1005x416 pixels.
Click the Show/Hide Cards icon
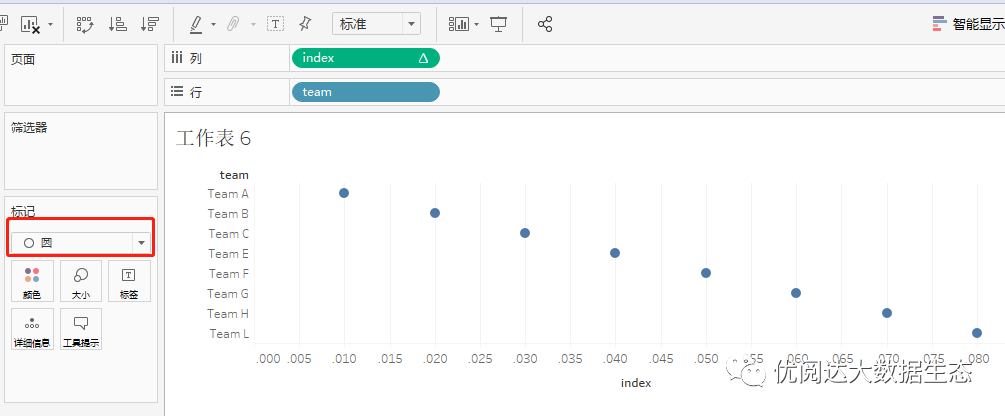pos(459,24)
